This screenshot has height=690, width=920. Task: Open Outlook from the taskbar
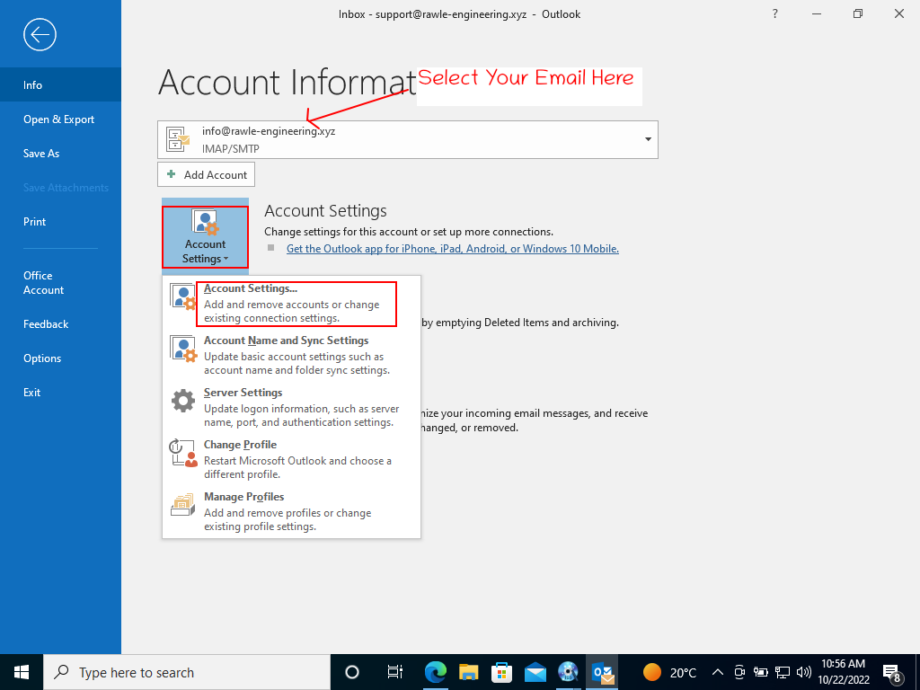(x=602, y=672)
